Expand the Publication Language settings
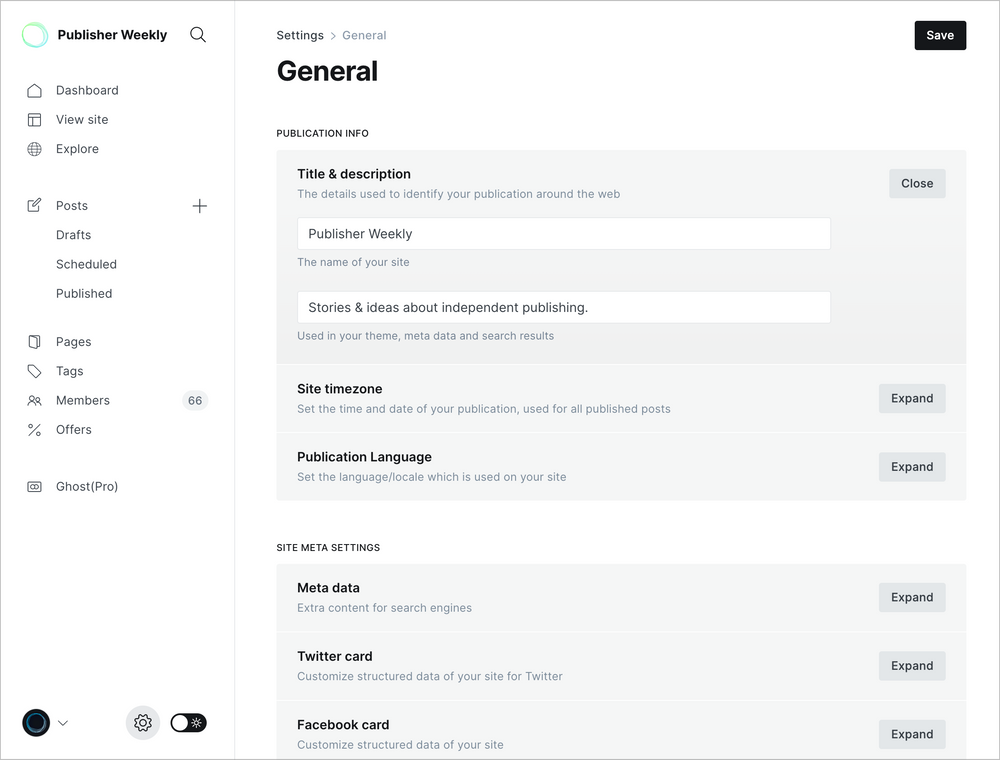This screenshot has height=760, width=1000. pos(911,466)
